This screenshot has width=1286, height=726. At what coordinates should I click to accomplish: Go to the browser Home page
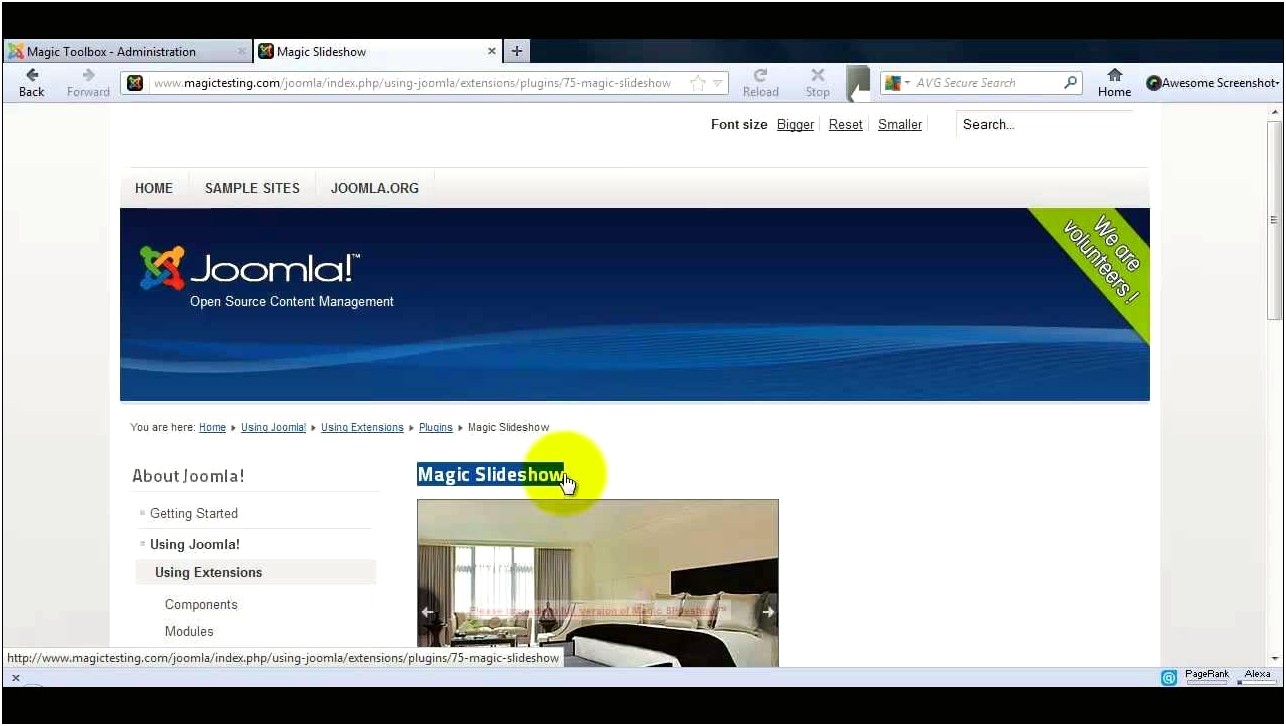pyautogui.click(x=1114, y=83)
